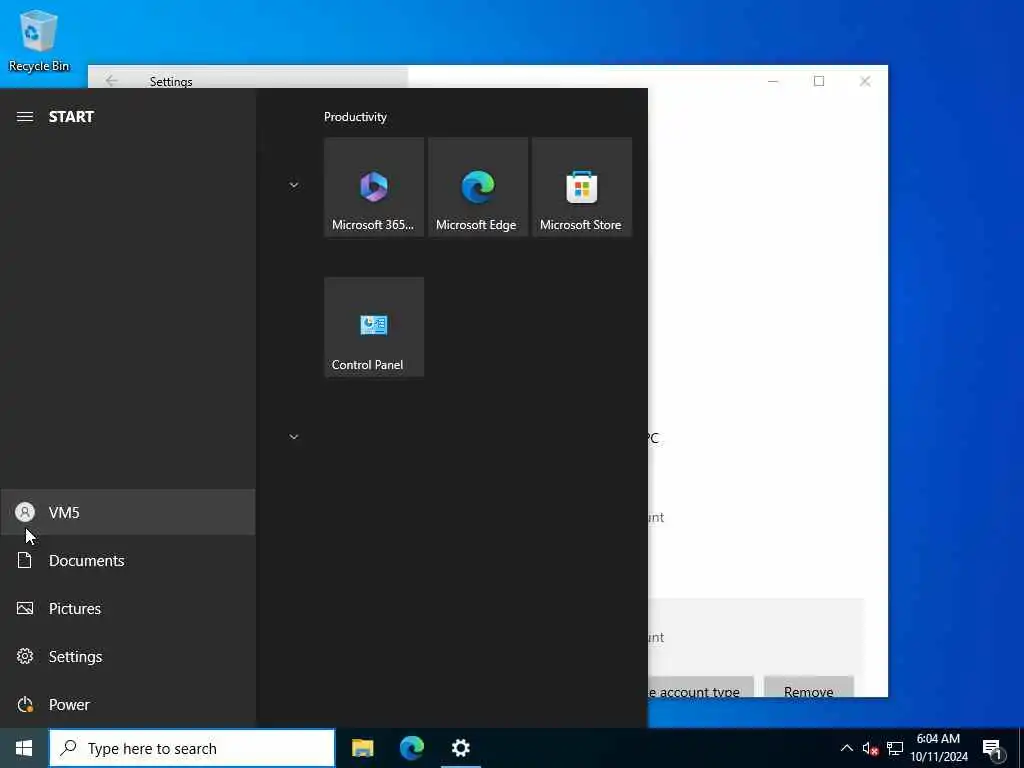
Task: Focus the taskbar search box
Action: 192,748
